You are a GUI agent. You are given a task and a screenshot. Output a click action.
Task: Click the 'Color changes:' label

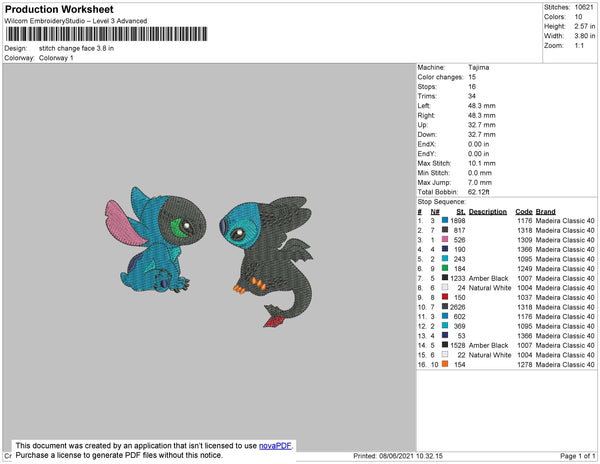[440, 77]
